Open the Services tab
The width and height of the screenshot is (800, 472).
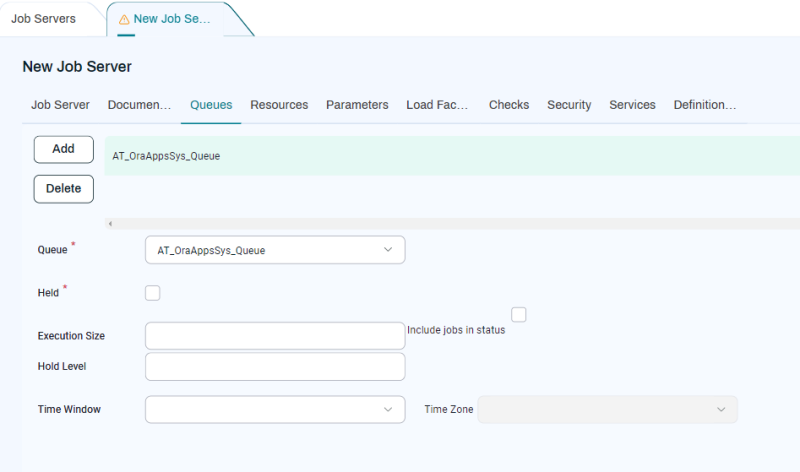tap(632, 105)
